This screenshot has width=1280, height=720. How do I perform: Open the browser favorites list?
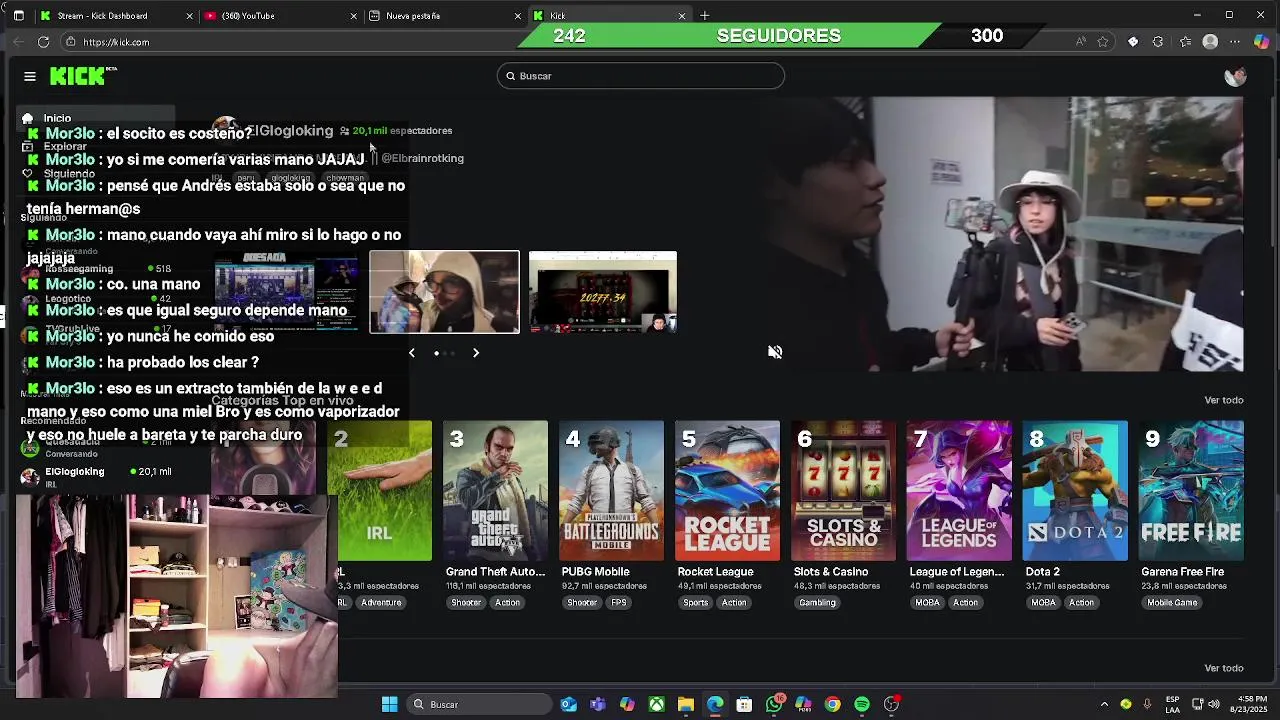coord(1185,42)
